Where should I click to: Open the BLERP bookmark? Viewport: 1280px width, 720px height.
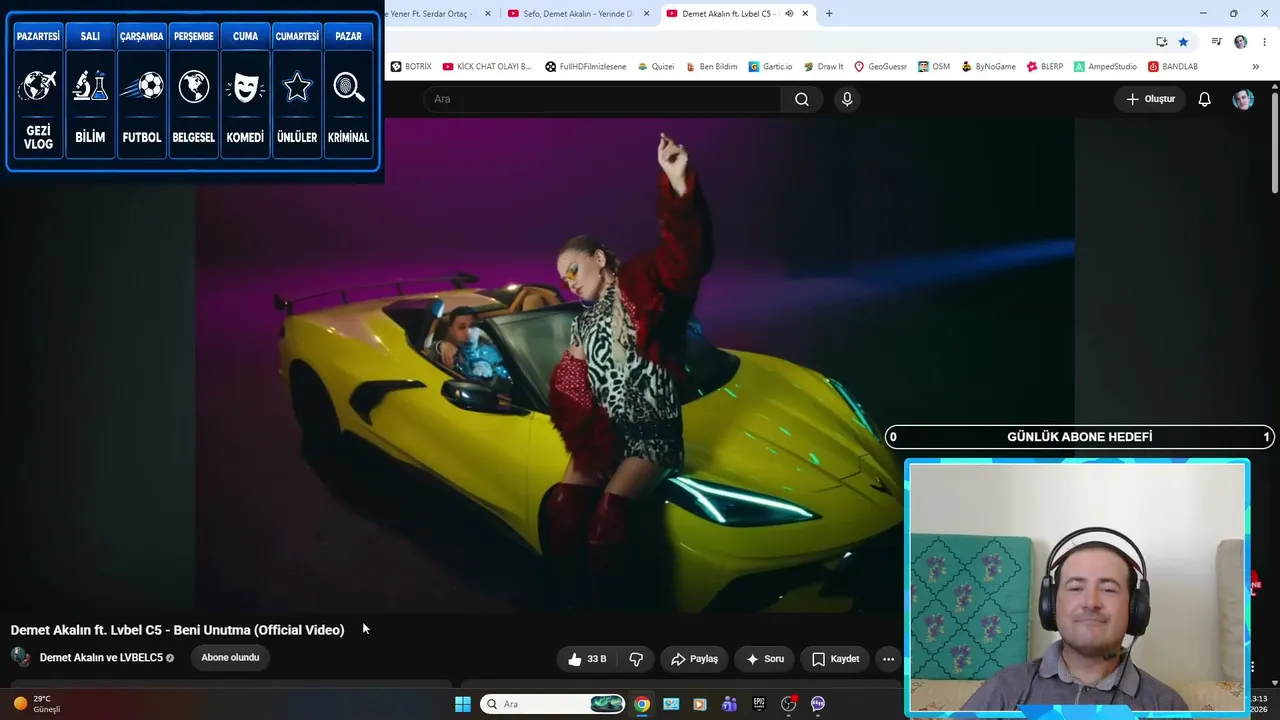coord(1045,66)
